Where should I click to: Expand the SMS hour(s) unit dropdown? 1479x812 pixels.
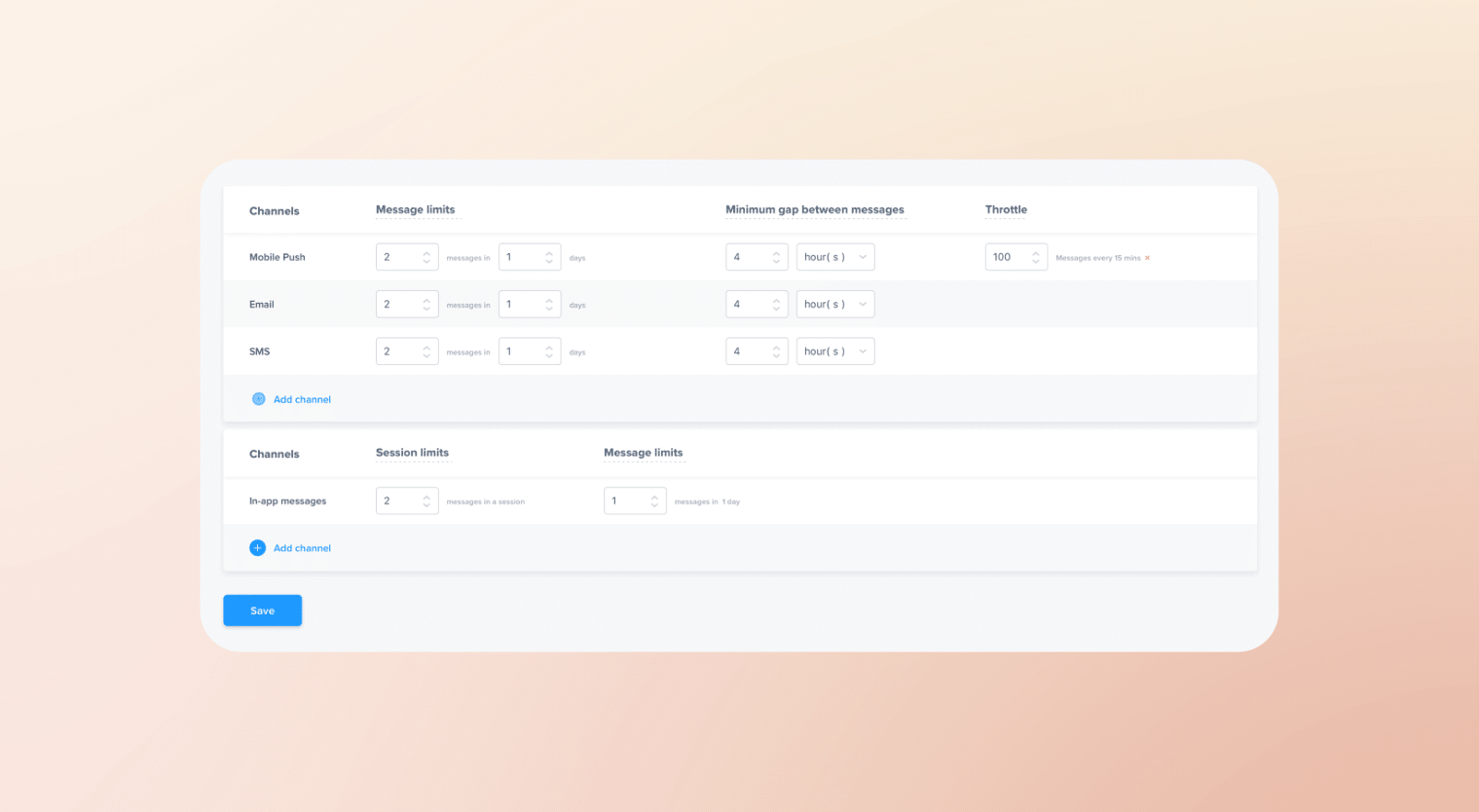point(834,351)
